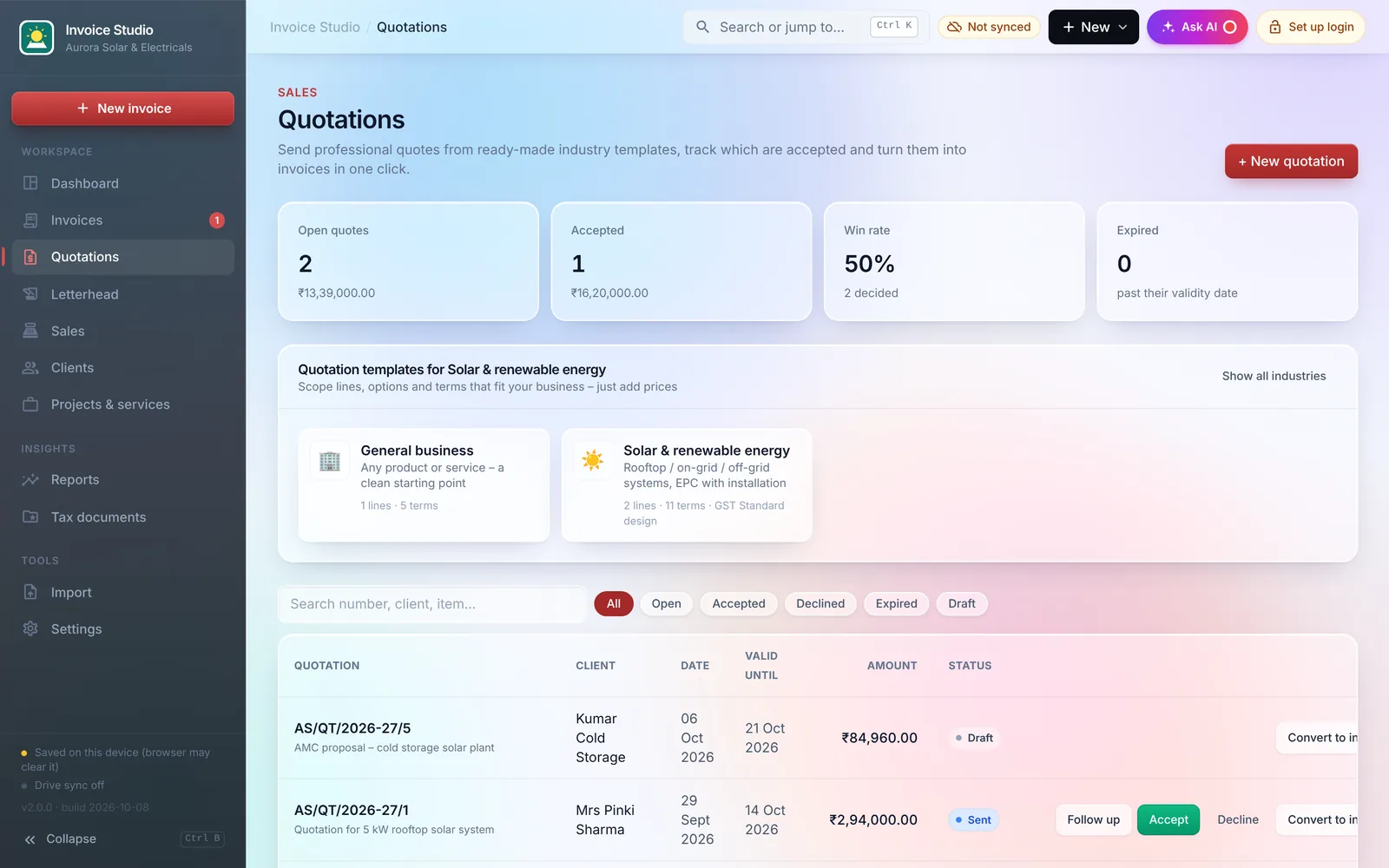The image size is (1389, 868).
Task: Click the Sent status pill
Action: [973, 819]
